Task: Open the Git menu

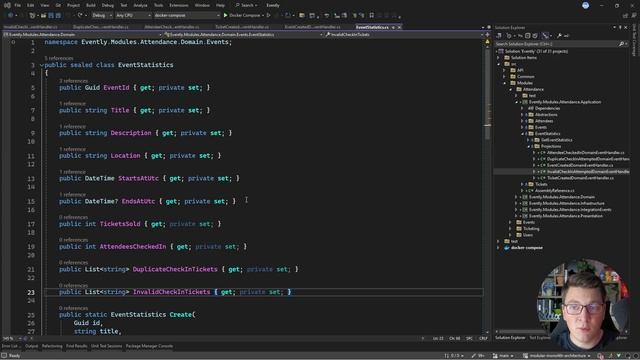Action: pyautogui.click(x=58, y=5)
